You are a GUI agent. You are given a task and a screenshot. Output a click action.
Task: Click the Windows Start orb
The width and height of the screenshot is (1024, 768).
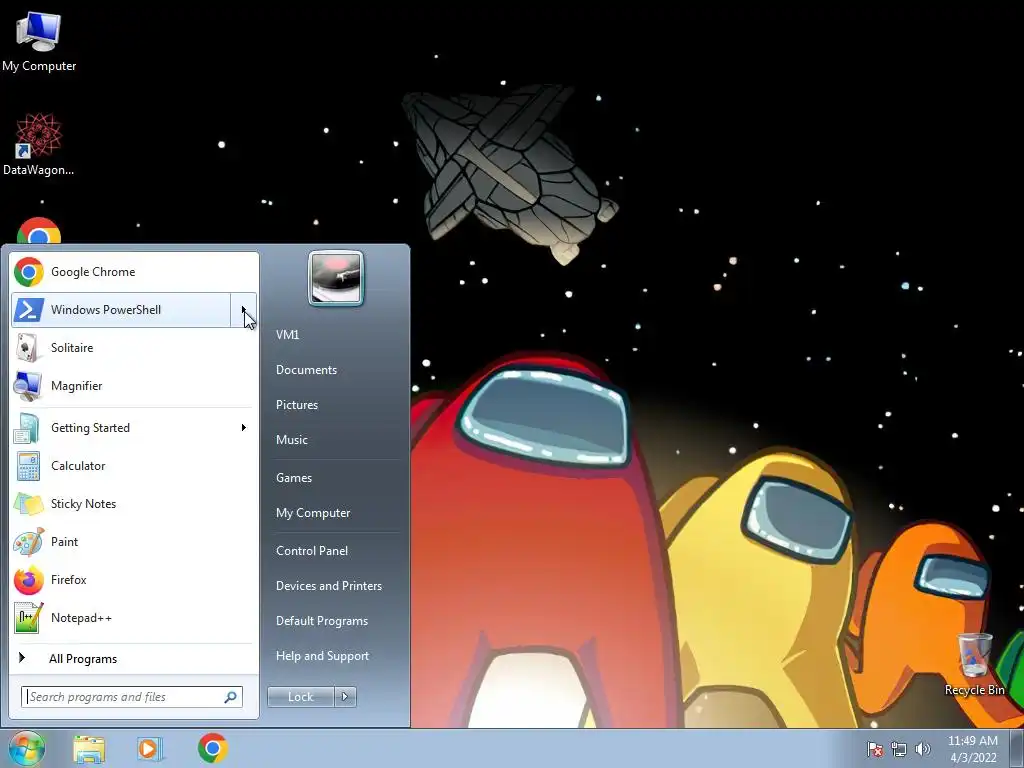[27, 748]
